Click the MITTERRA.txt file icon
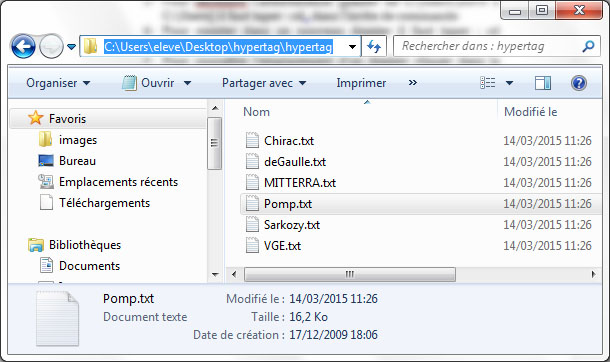The image size is (610, 362). pyautogui.click(x=252, y=182)
